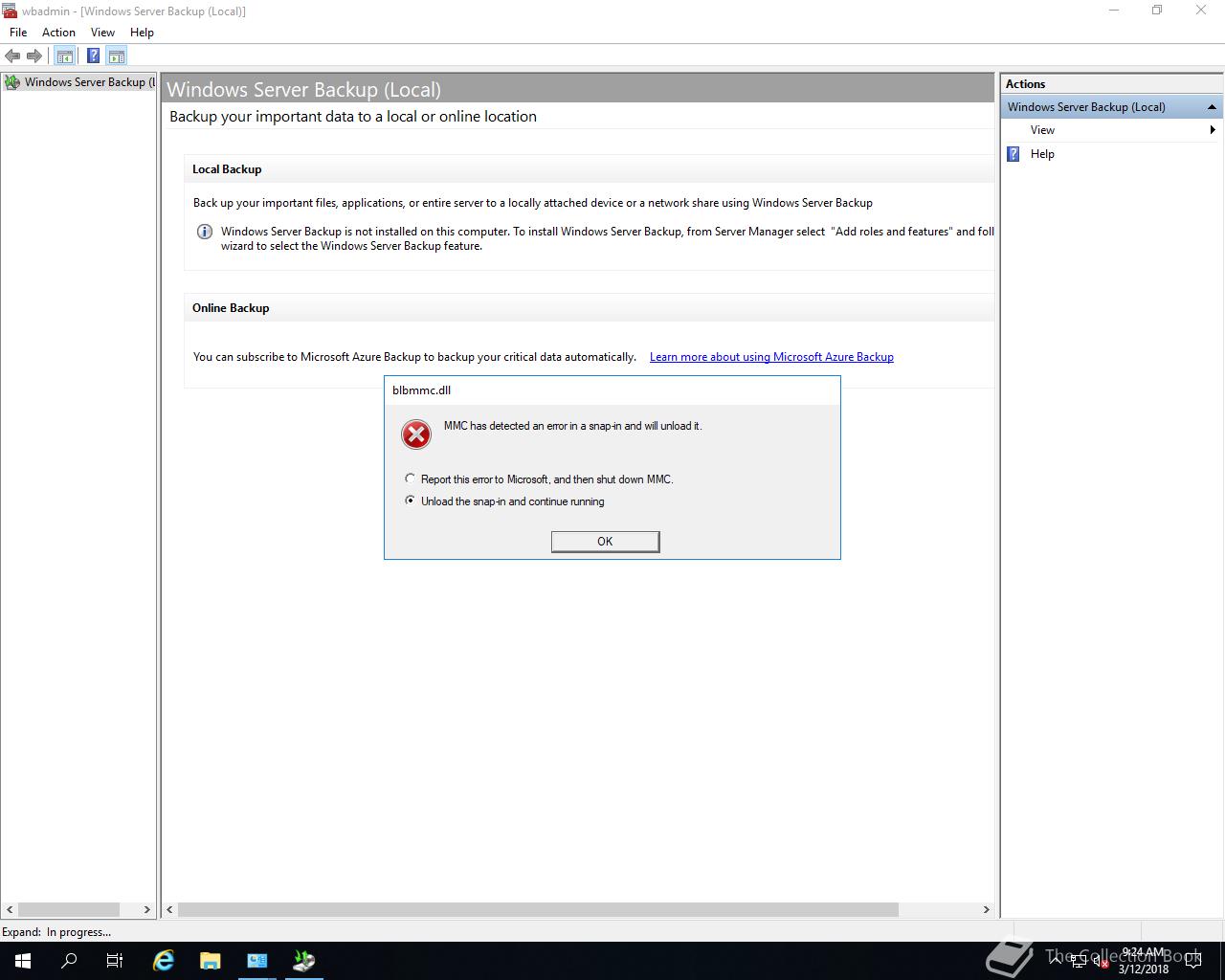Image resolution: width=1225 pixels, height=980 pixels.
Task: Show hidden tray icons chevron
Action: [1057, 961]
